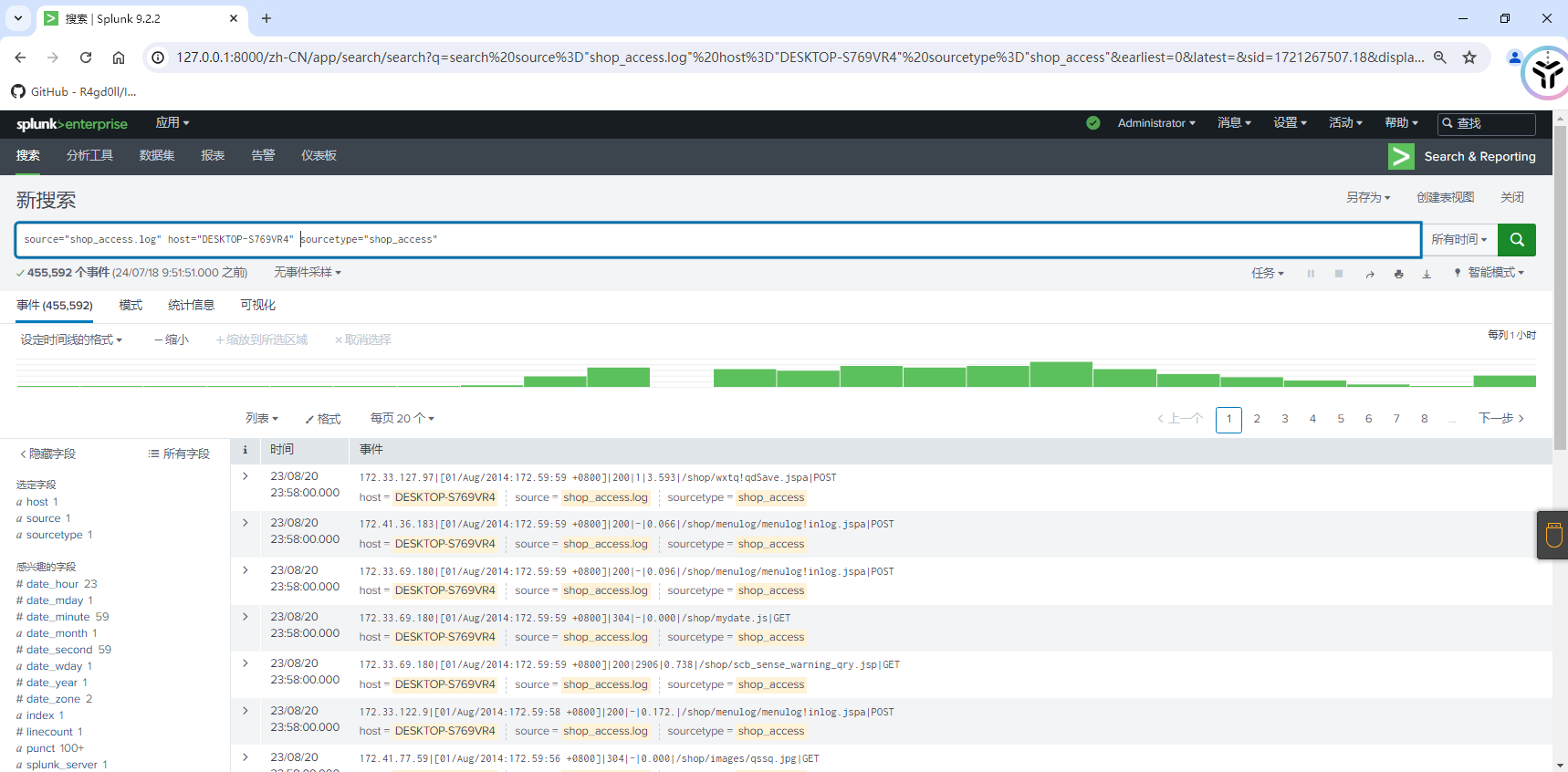Viewport: 1568px width, 772px height.
Task: Hide the fields sidebar
Action: point(47,454)
